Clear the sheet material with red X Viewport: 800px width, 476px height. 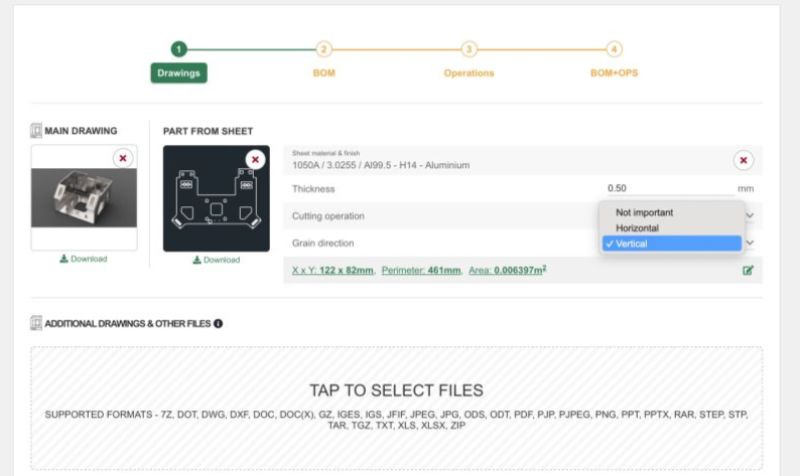(x=743, y=160)
